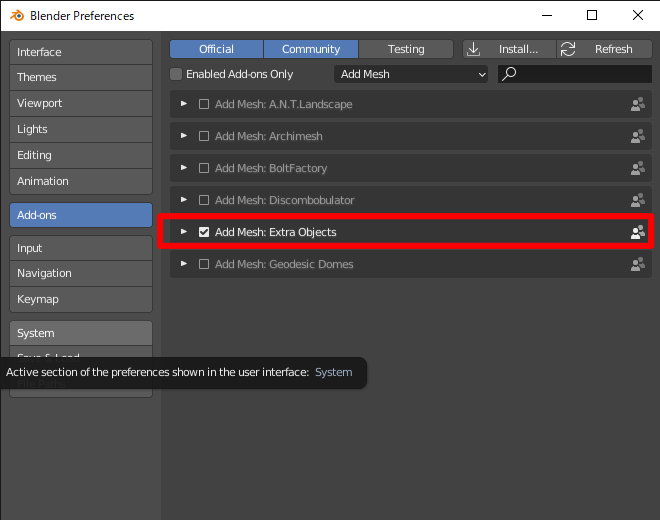The width and height of the screenshot is (660, 520).
Task: Enable the Archimesh add-on checkbox
Action: pos(204,136)
